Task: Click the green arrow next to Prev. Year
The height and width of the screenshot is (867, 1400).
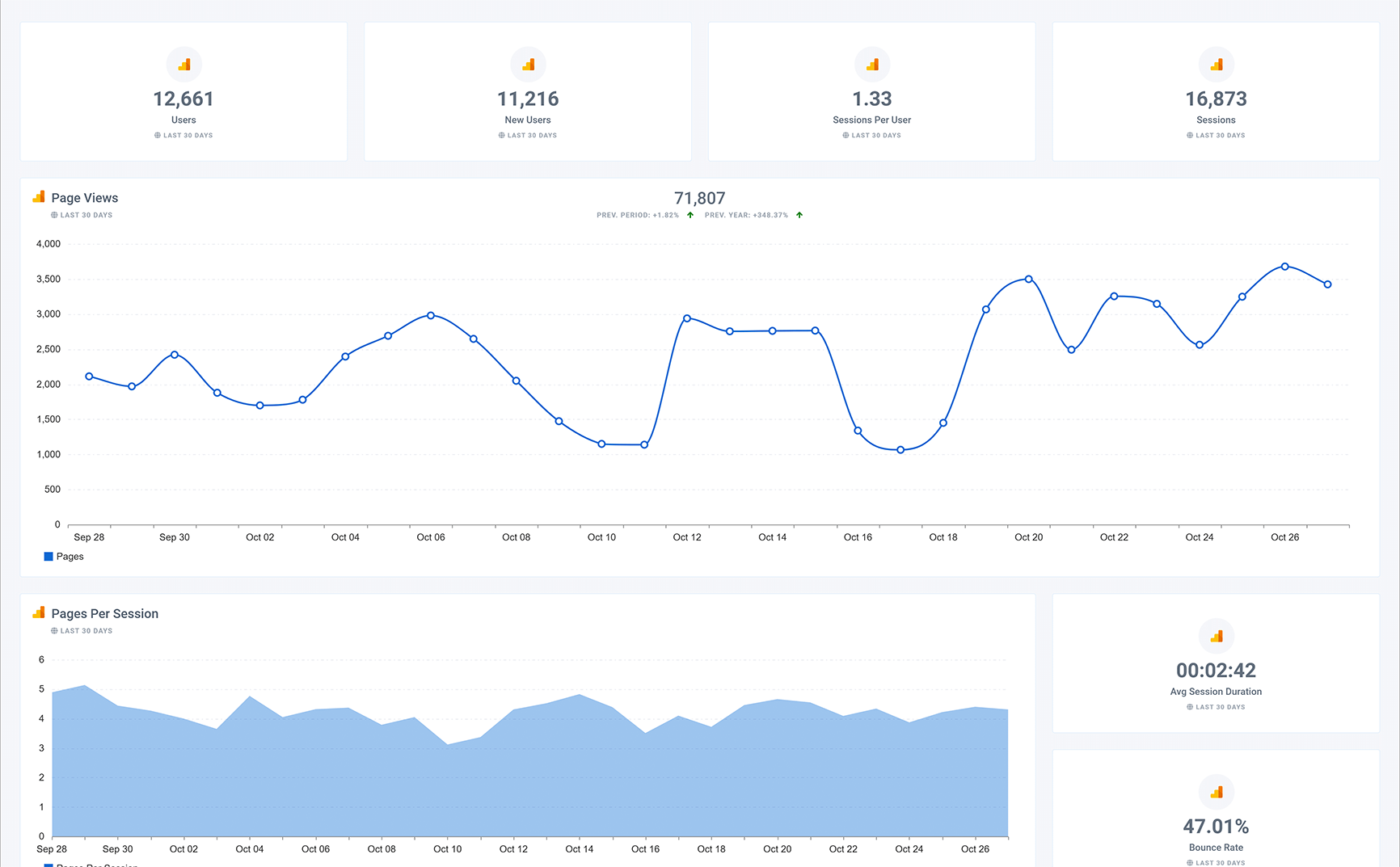Action: coord(799,215)
